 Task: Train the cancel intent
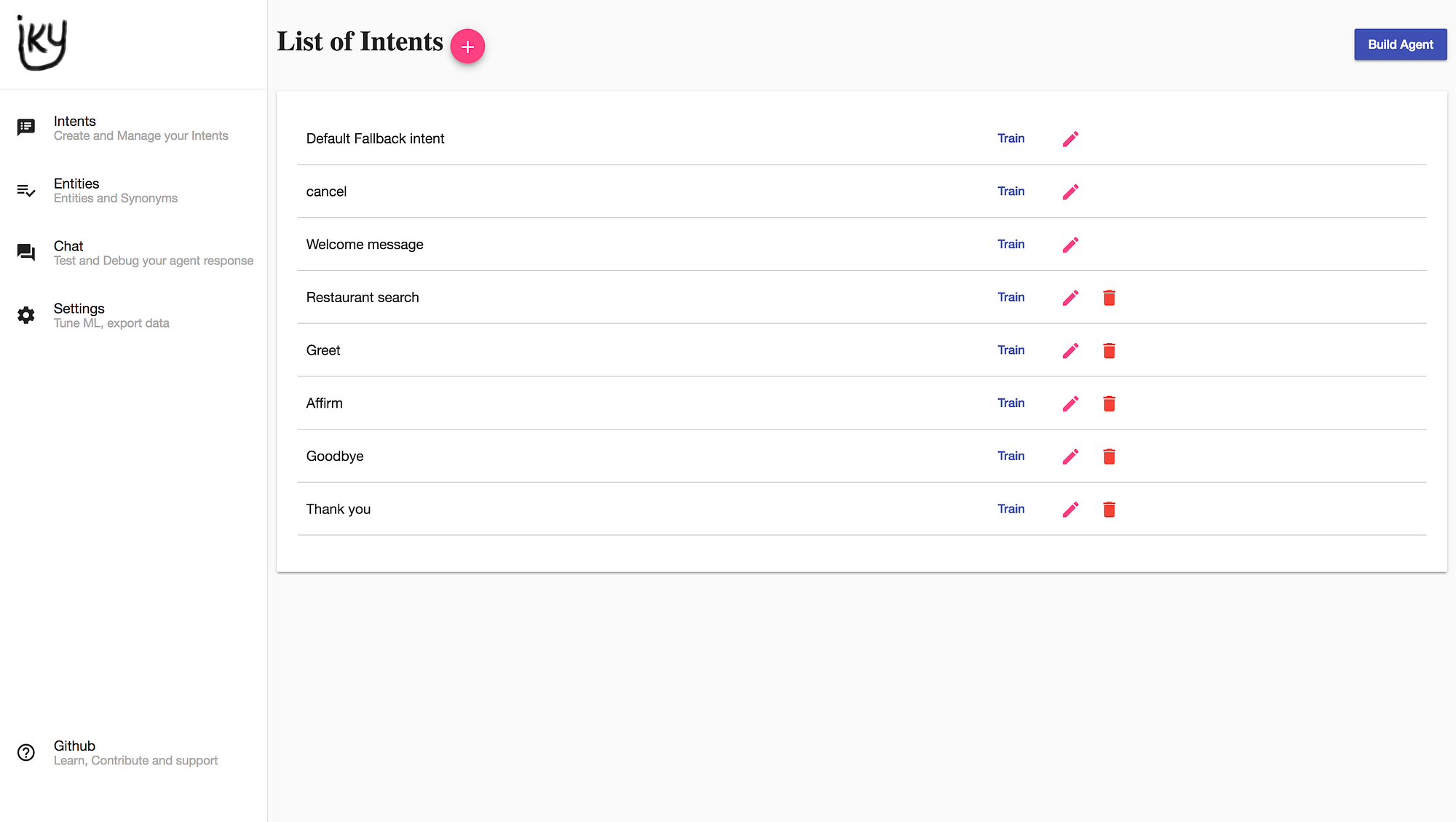point(1011,191)
